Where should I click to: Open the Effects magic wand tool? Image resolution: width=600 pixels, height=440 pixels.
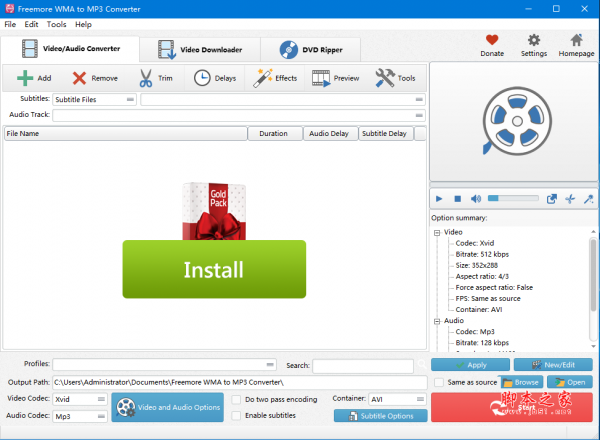[x=275, y=78]
